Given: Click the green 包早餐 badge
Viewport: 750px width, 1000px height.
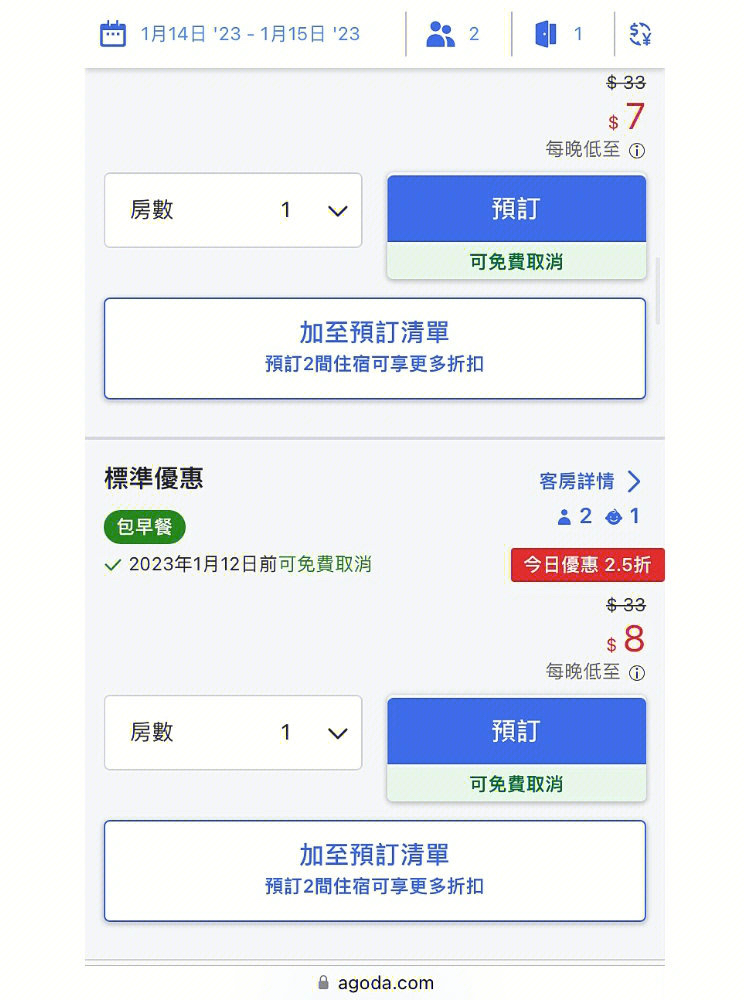Looking at the screenshot, I should (143, 527).
